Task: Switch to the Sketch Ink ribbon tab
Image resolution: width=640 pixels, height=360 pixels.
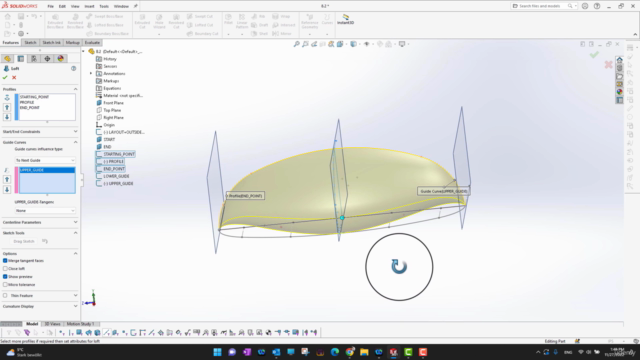Action: pos(51,42)
